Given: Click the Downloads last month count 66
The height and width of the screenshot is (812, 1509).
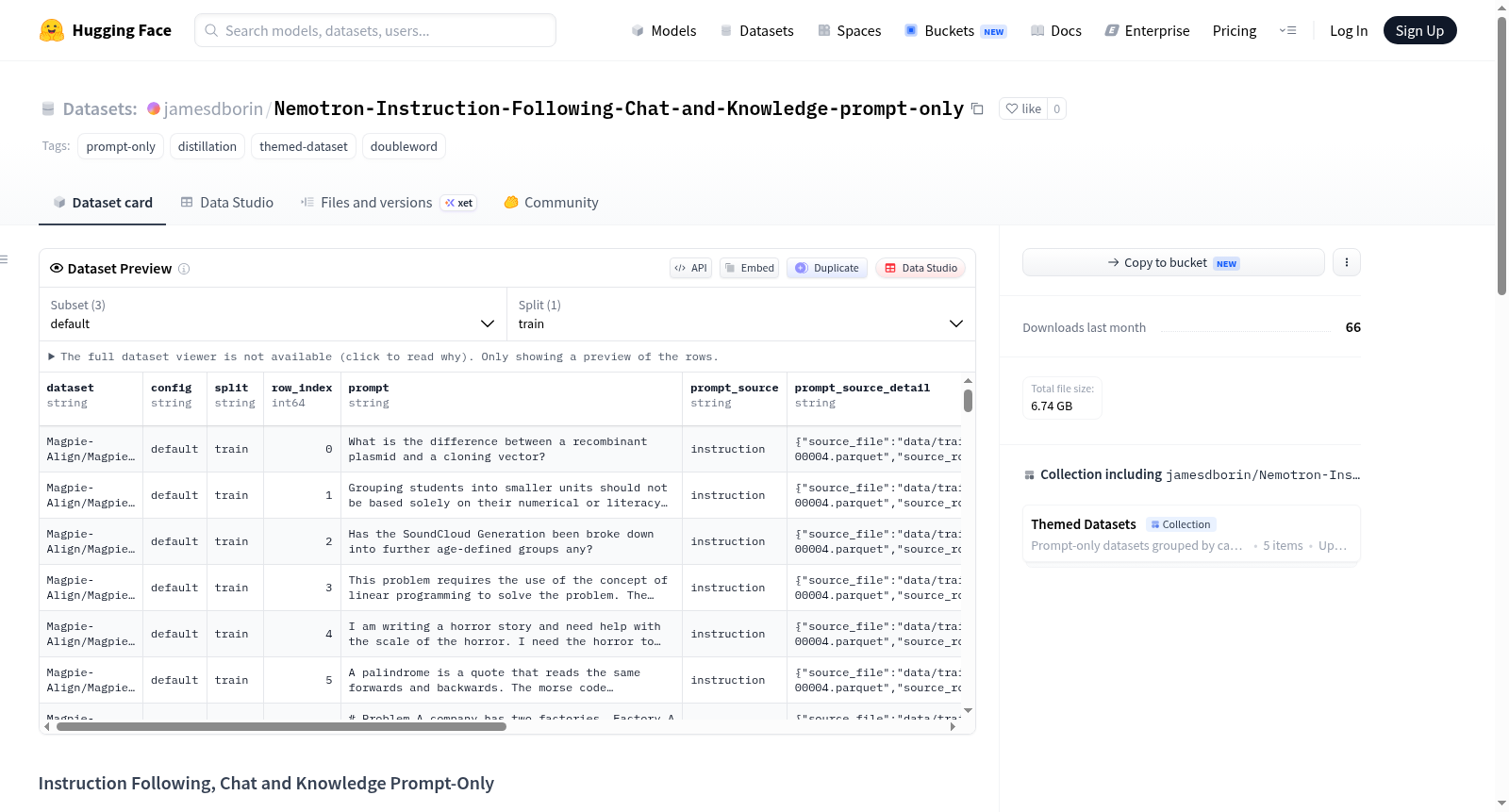Looking at the screenshot, I should (1353, 327).
